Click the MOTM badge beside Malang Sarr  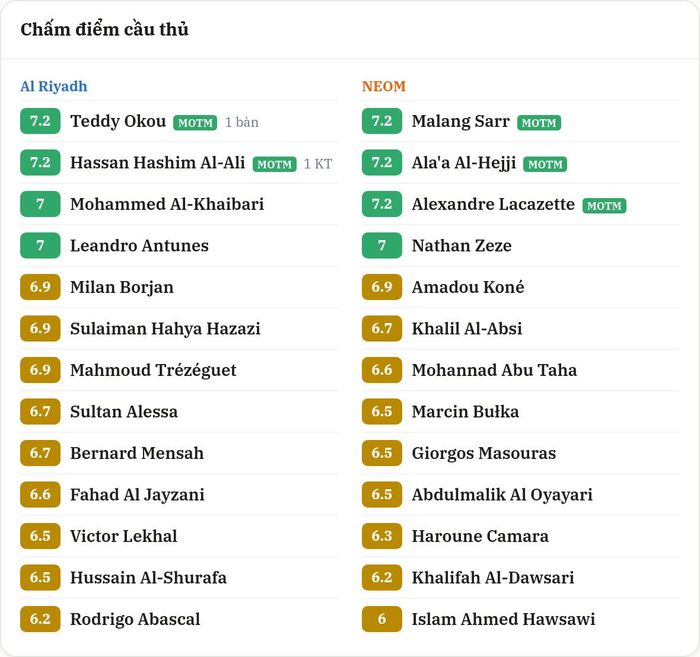click(x=539, y=123)
